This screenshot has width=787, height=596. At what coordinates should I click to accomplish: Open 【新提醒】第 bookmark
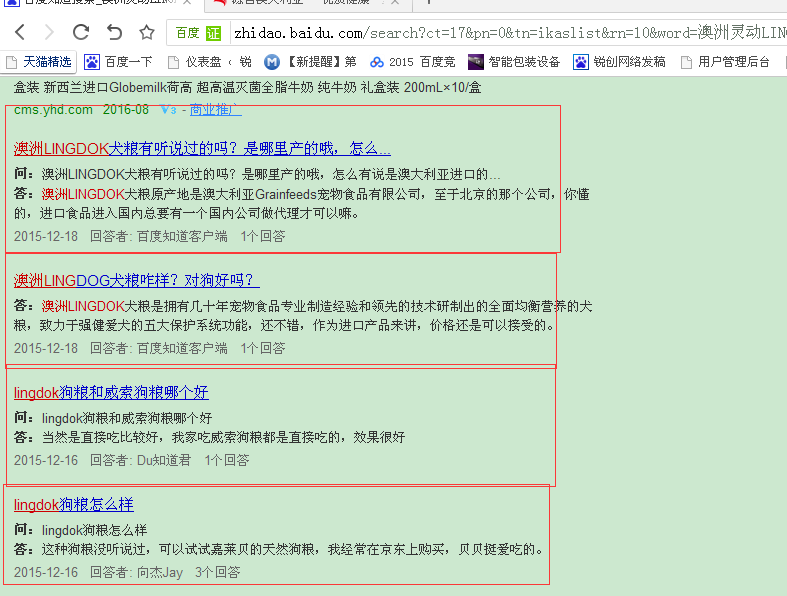pos(311,62)
